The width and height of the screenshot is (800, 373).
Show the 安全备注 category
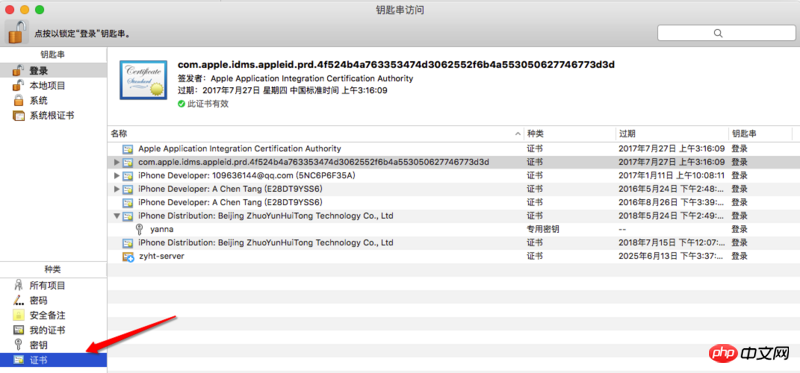click(x=54, y=315)
